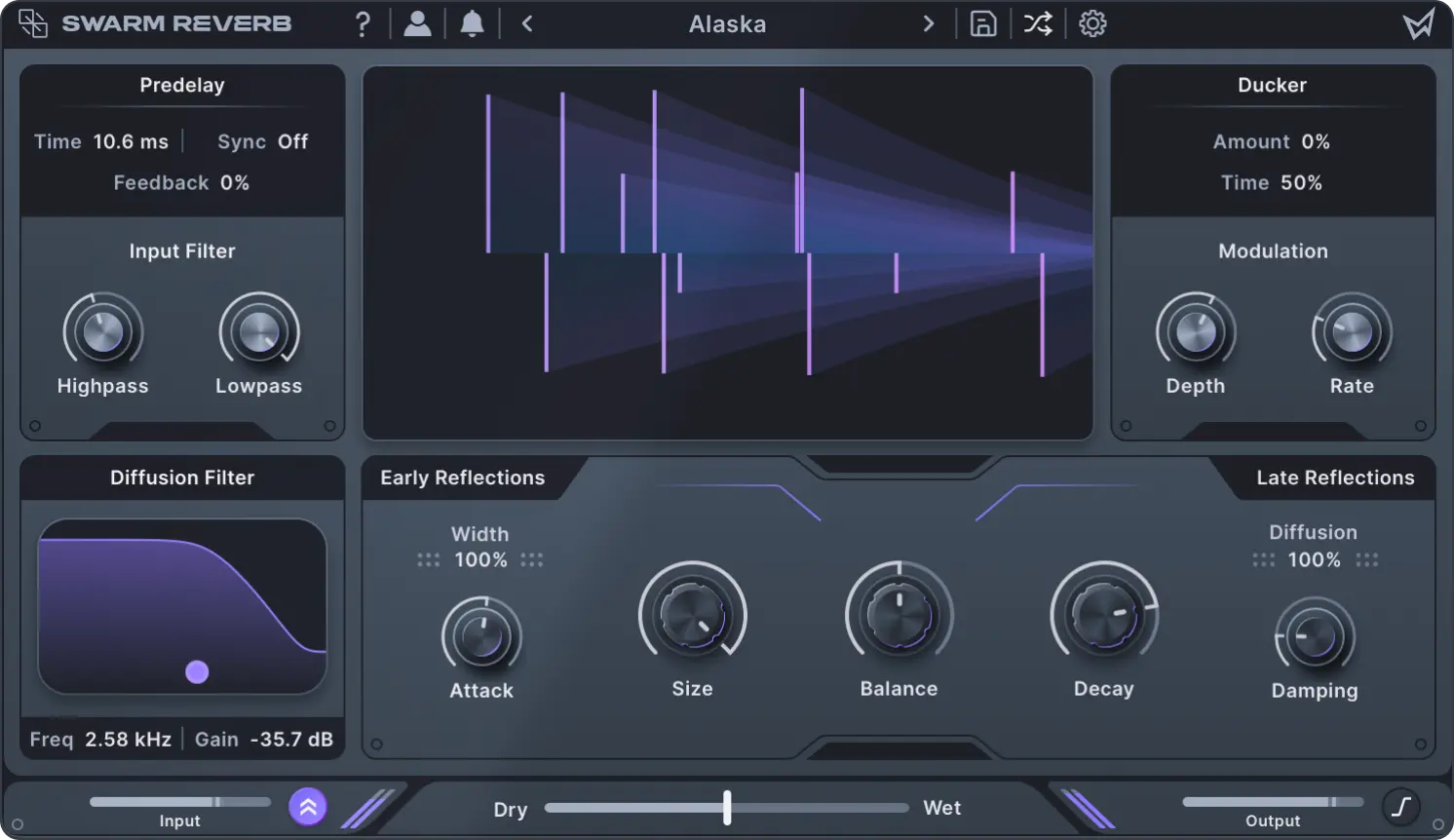This screenshot has height=840, width=1454.
Task: Click the Diffusion Filter panel title
Action: coord(182,477)
